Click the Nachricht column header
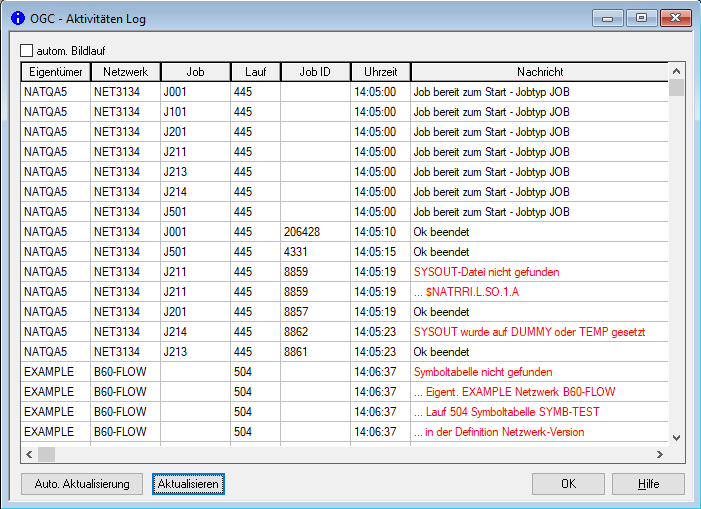This screenshot has height=509, width=701. (539, 72)
